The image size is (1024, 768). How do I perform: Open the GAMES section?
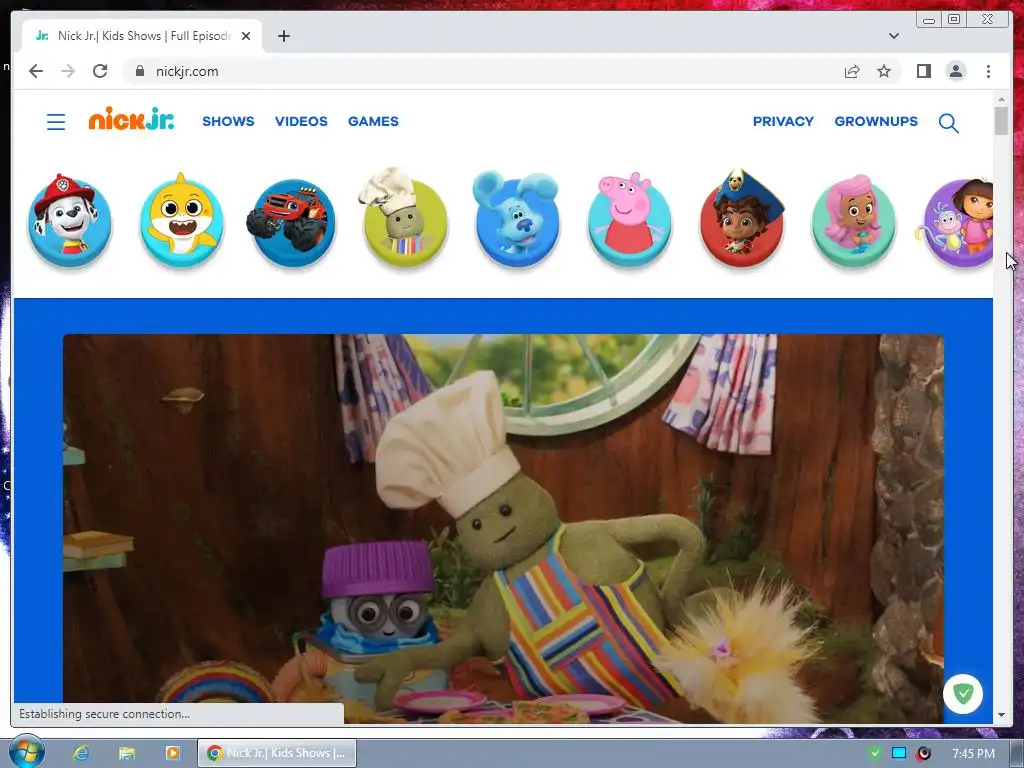coord(373,121)
